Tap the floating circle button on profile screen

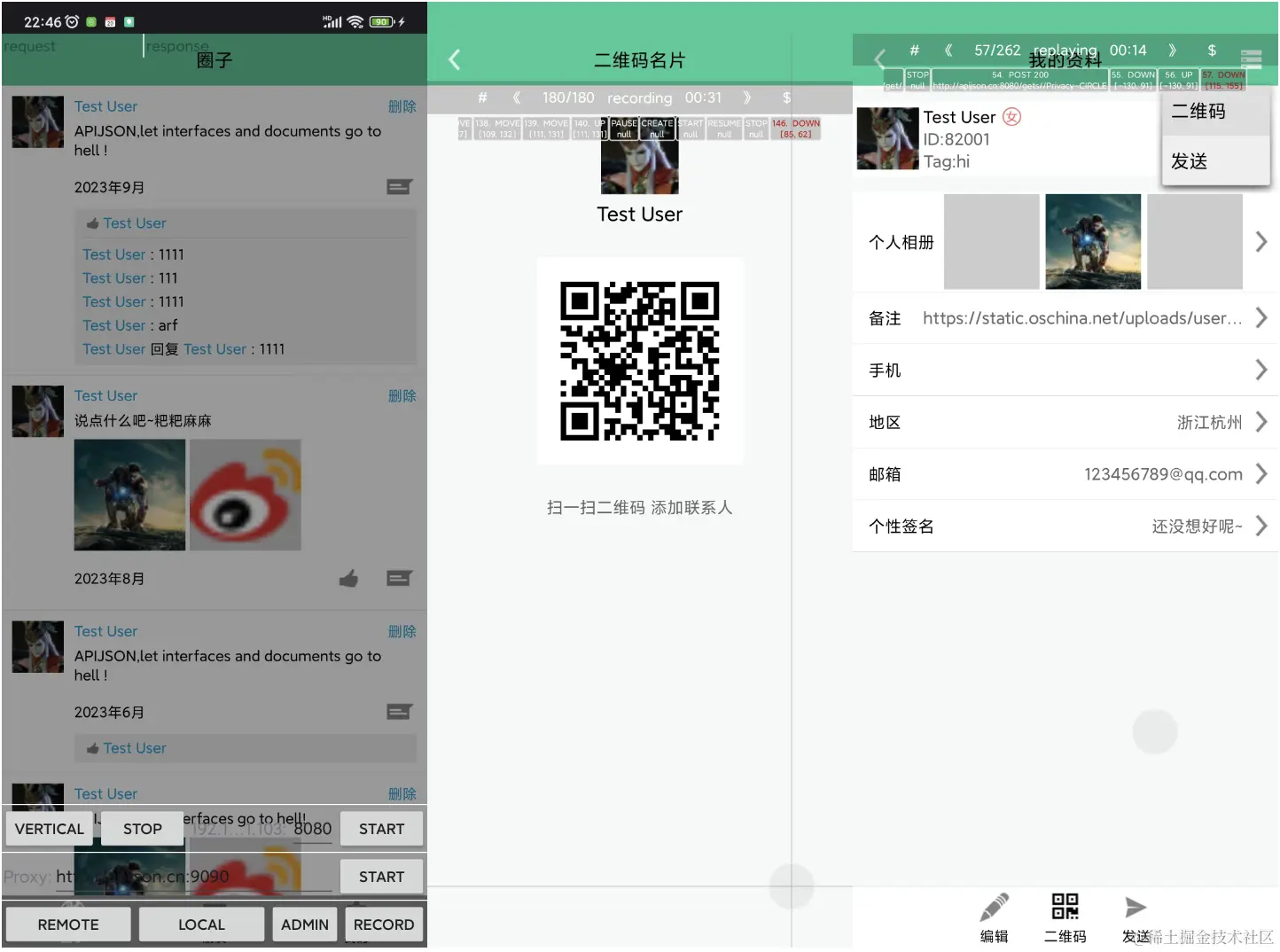point(1154,732)
